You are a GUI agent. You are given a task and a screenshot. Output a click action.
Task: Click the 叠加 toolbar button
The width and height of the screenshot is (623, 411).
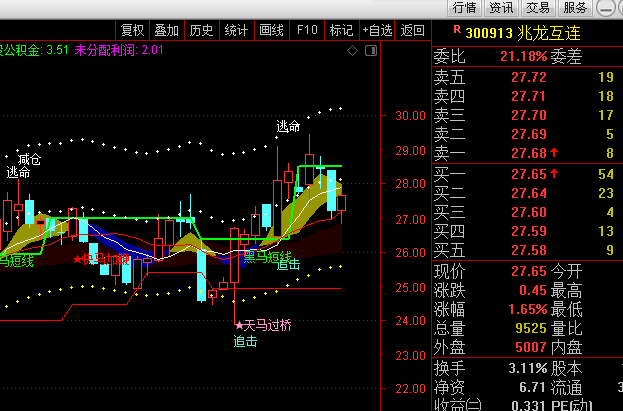coord(166,30)
